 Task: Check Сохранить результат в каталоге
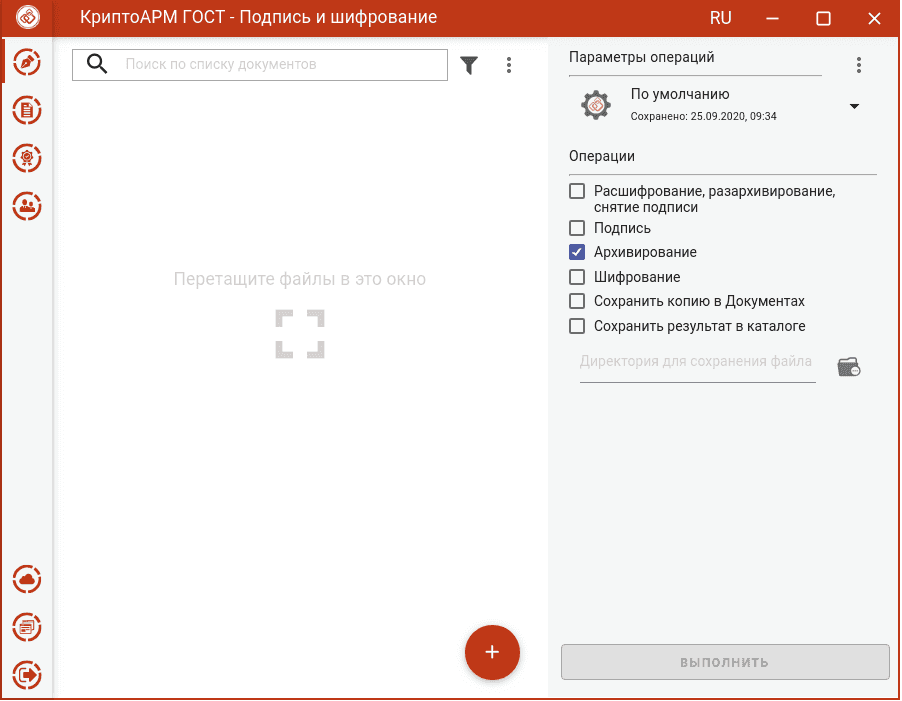click(577, 326)
